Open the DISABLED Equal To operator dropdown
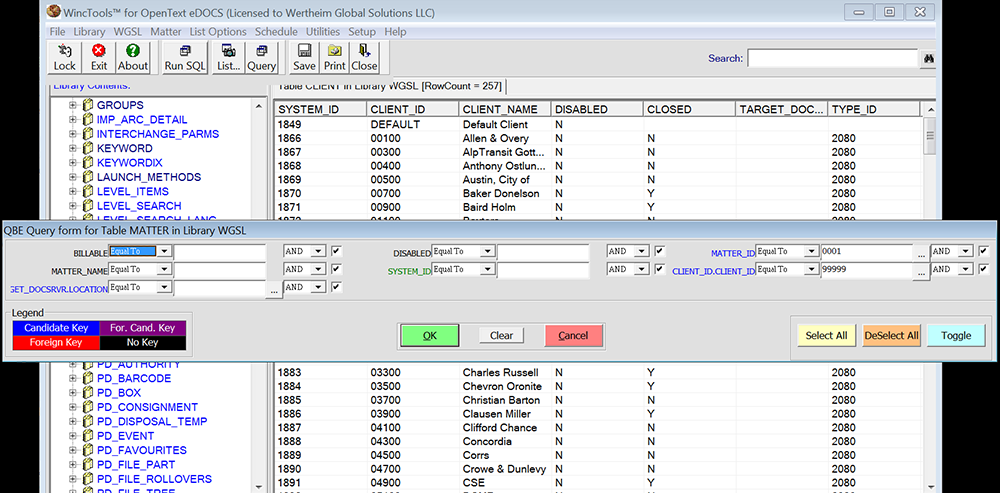The width and height of the screenshot is (1000, 493). tap(488, 251)
